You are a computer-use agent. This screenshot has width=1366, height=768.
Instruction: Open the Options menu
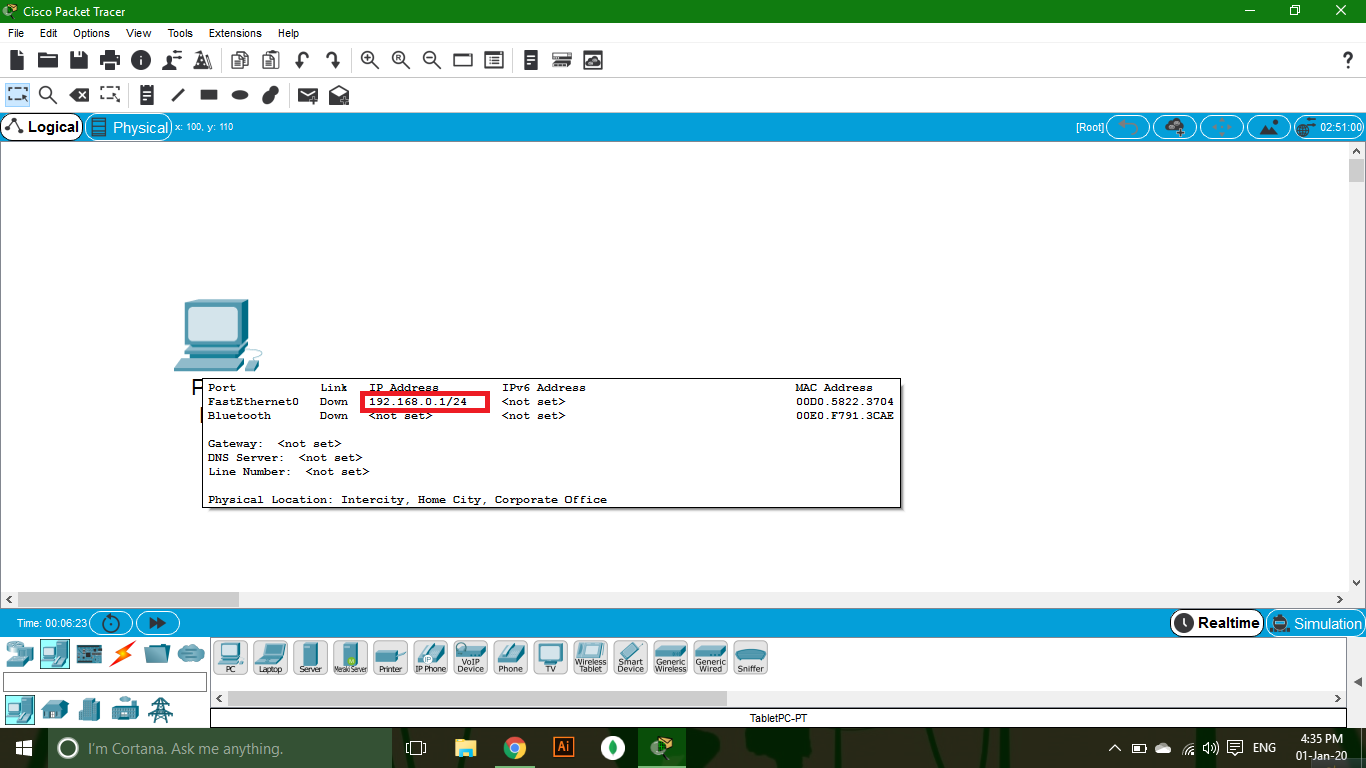[x=91, y=33]
